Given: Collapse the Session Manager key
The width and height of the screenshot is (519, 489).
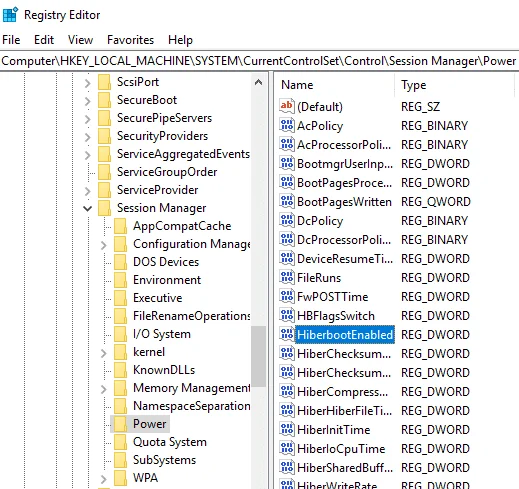Looking at the screenshot, I should tap(88, 209).
